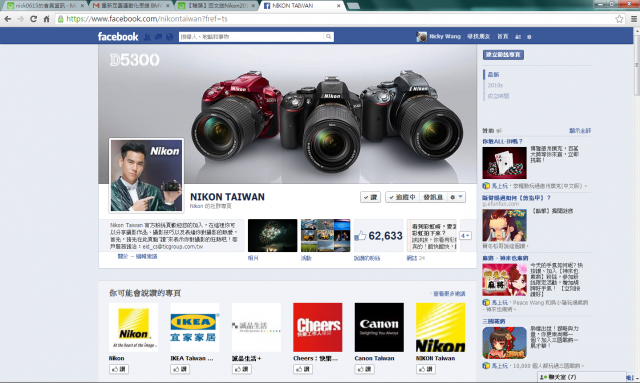Image resolution: width=640 pixels, height=383 pixels.
Task: Click the facebook logo in the blue bar
Action: [118, 37]
